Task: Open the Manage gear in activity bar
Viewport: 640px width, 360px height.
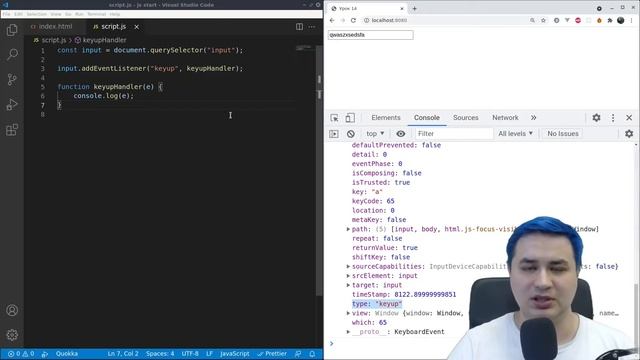Action: 12,335
